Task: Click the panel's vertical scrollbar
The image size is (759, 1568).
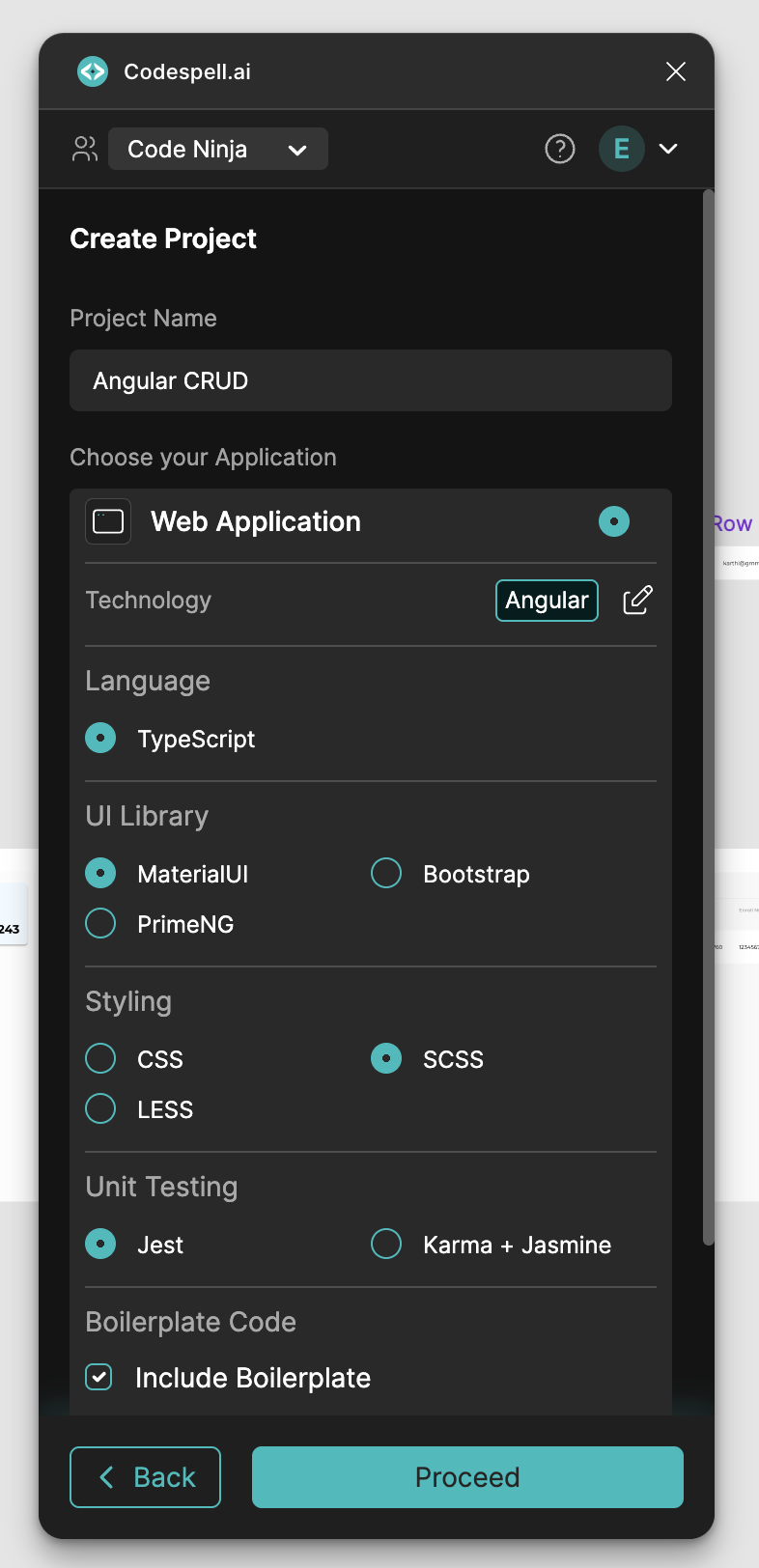Action: [x=709, y=717]
